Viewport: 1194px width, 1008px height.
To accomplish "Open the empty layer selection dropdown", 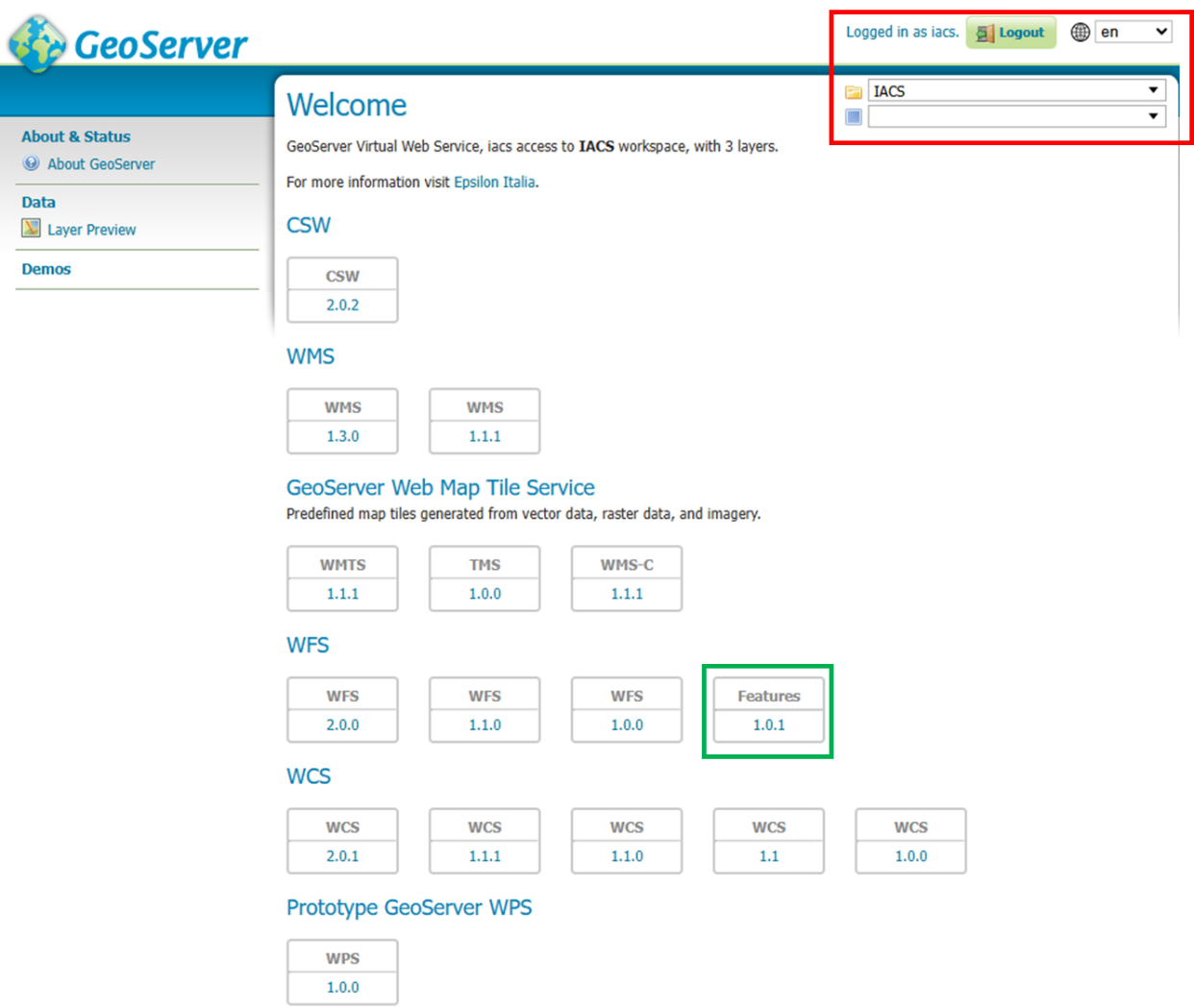I will [1016, 116].
